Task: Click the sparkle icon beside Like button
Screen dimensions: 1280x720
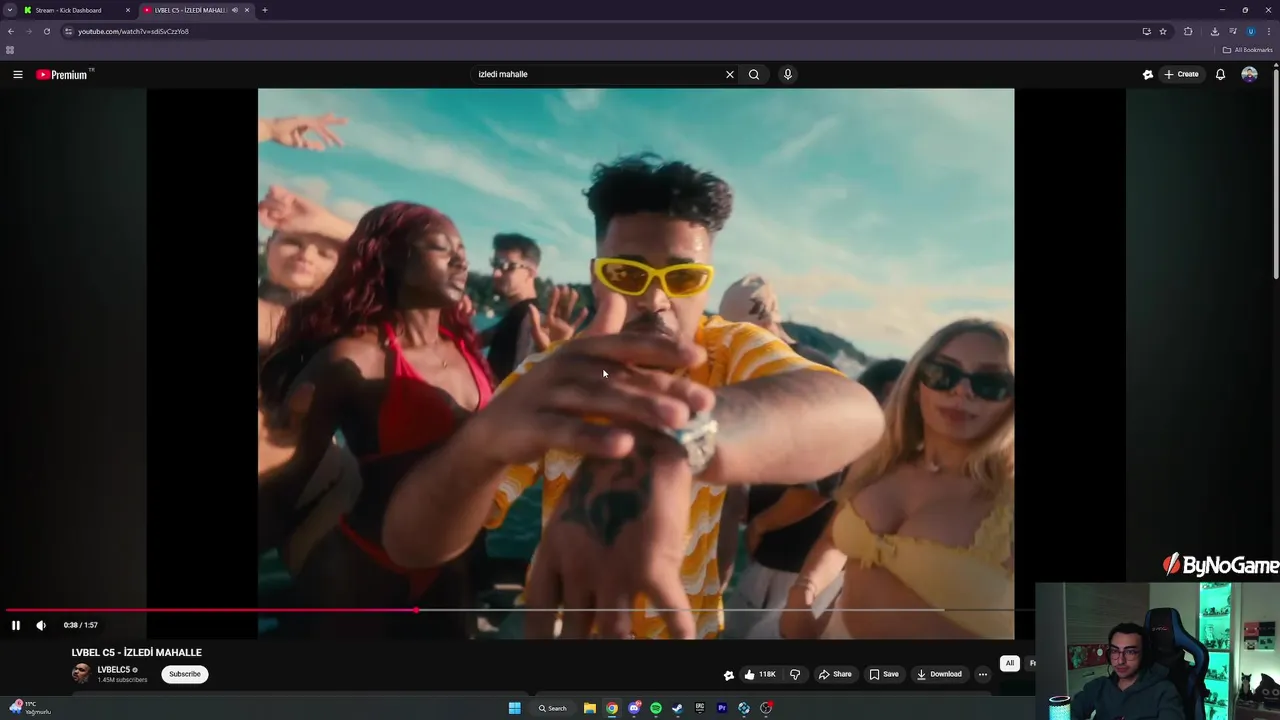Action: (x=729, y=675)
